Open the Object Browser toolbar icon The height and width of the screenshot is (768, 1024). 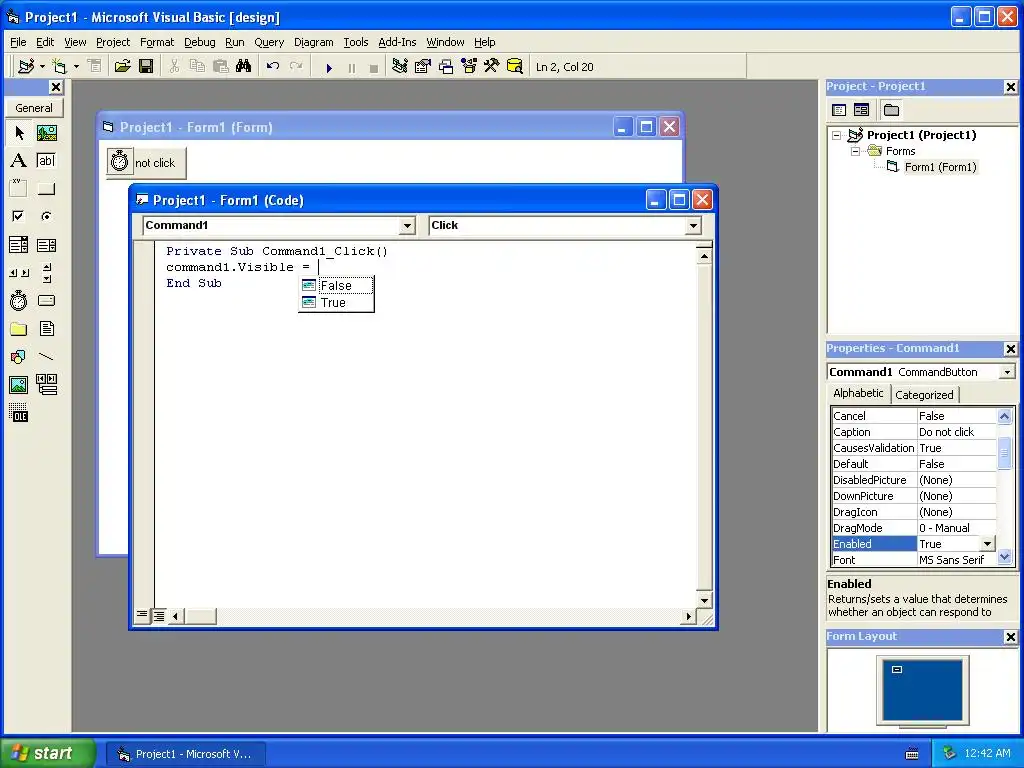pos(469,67)
